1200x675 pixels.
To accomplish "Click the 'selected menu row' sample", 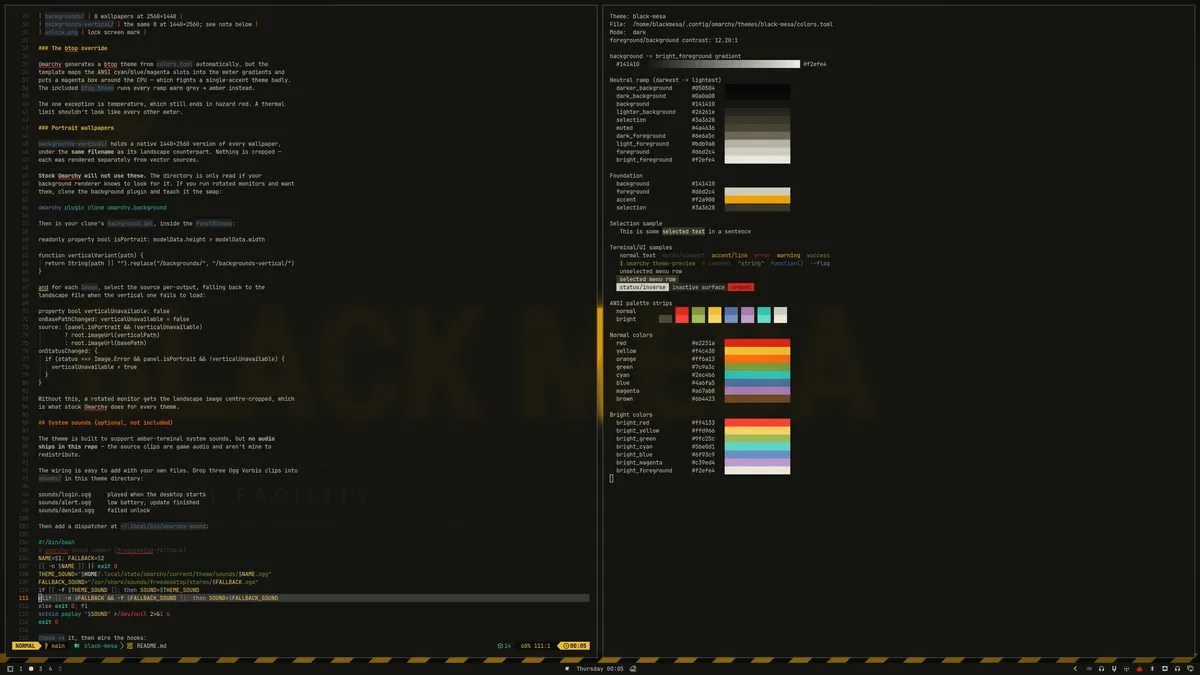I will click(648, 279).
